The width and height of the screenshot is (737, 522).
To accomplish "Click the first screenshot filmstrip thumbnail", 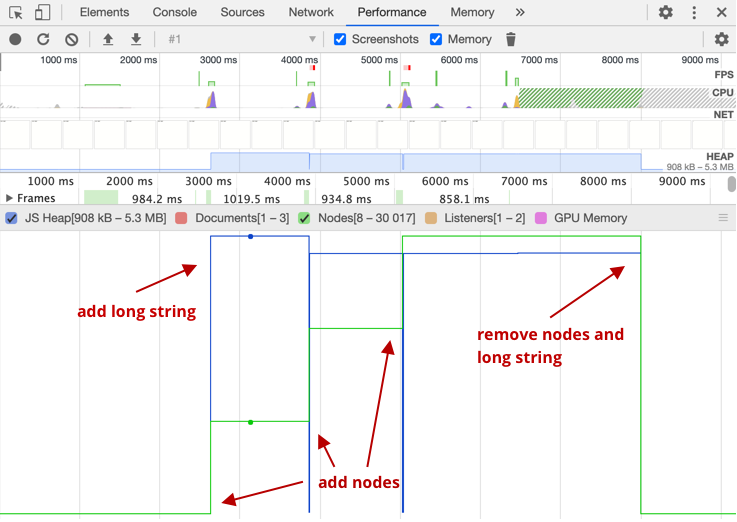I will click(x=15, y=134).
